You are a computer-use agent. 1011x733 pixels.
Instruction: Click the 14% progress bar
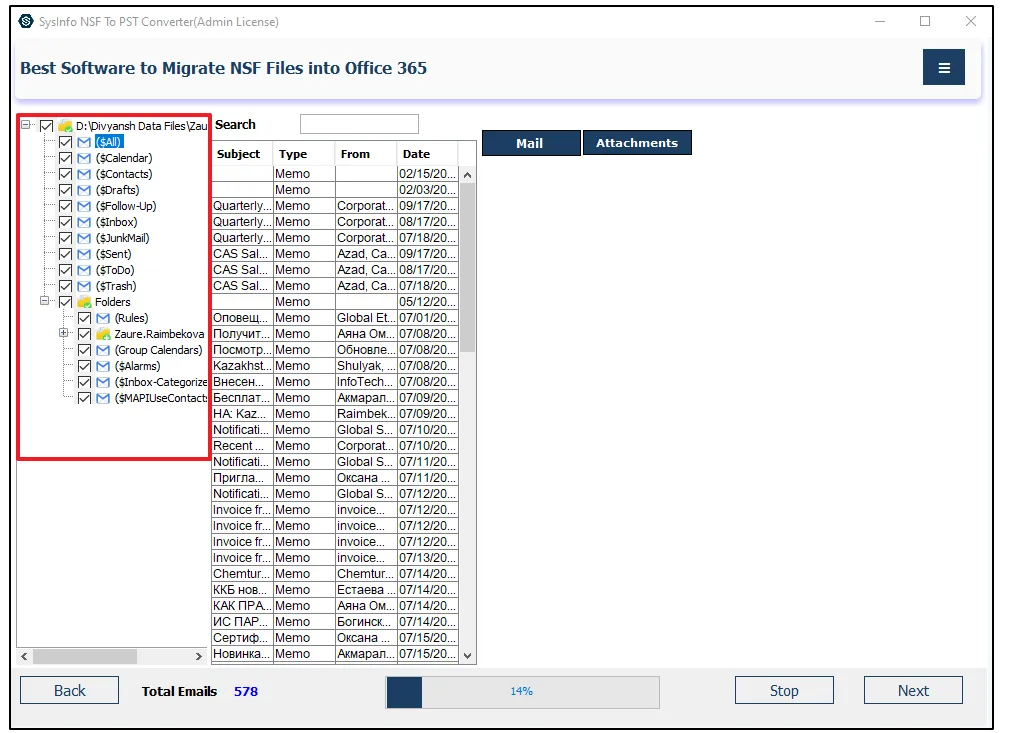[x=522, y=692]
